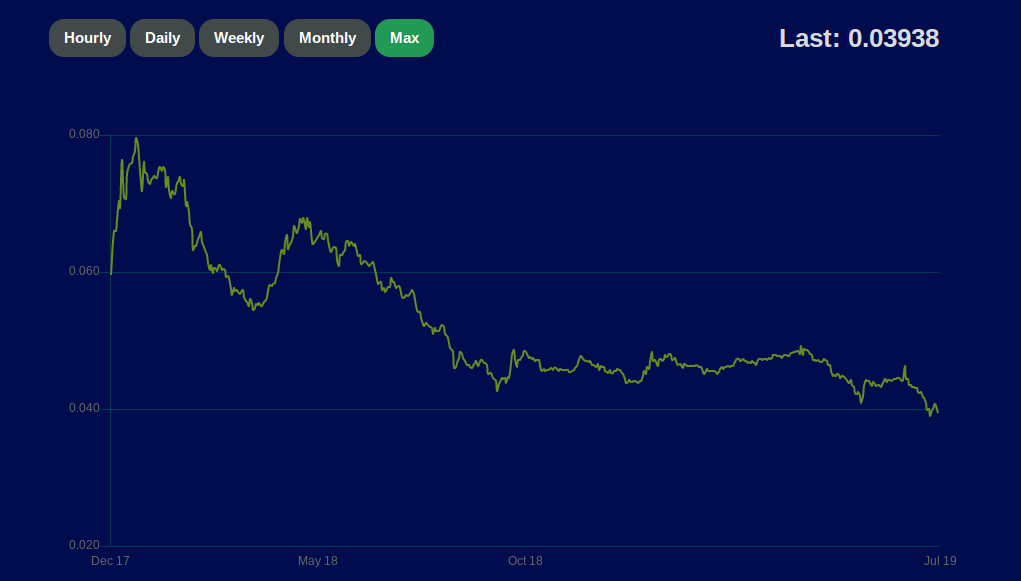Click the 0.040 y-axis label
This screenshot has height=581, width=1021.
tap(84, 409)
